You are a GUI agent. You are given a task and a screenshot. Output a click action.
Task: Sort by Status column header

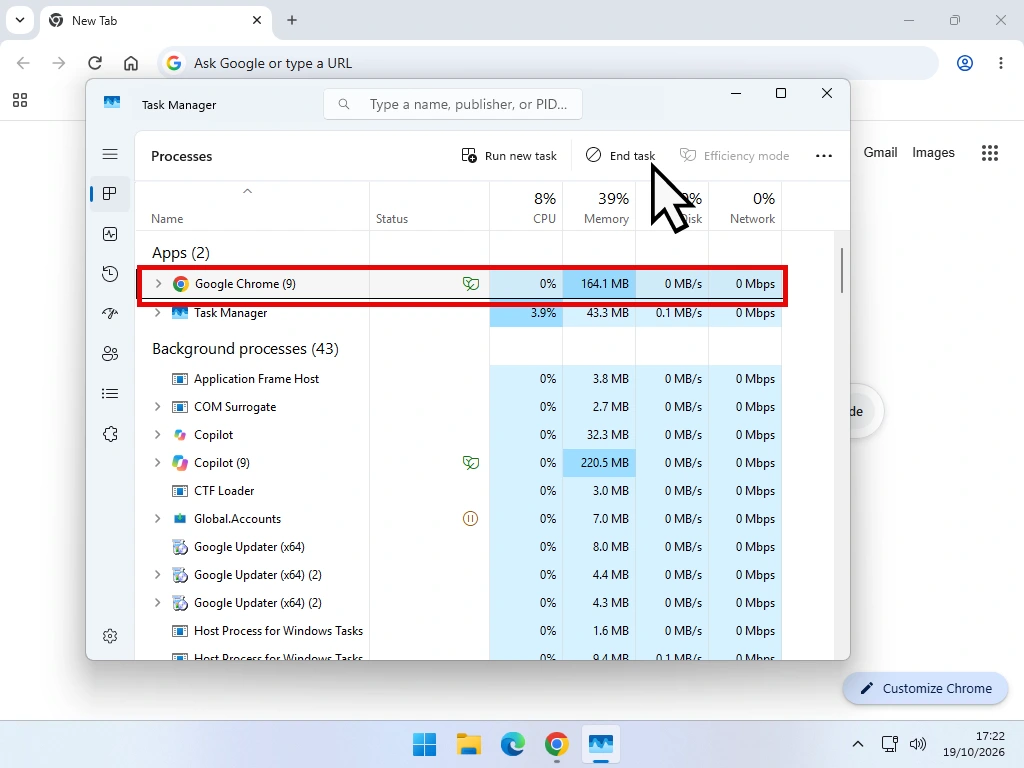click(x=429, y=206)
